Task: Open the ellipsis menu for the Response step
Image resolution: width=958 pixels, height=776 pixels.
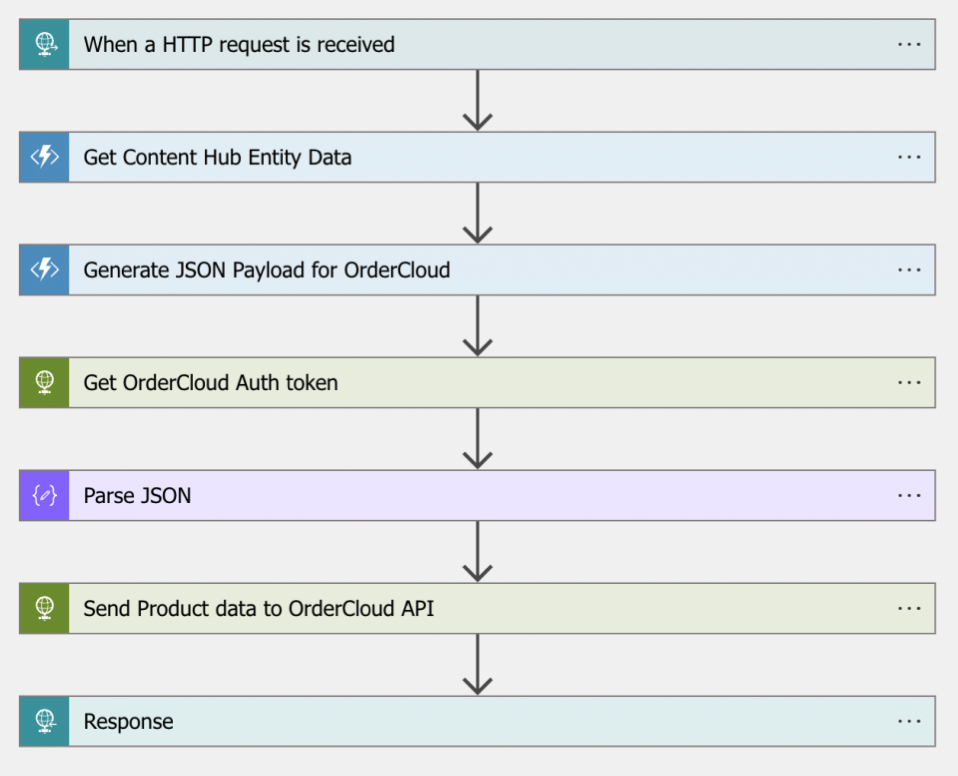Action: [909, 721]
